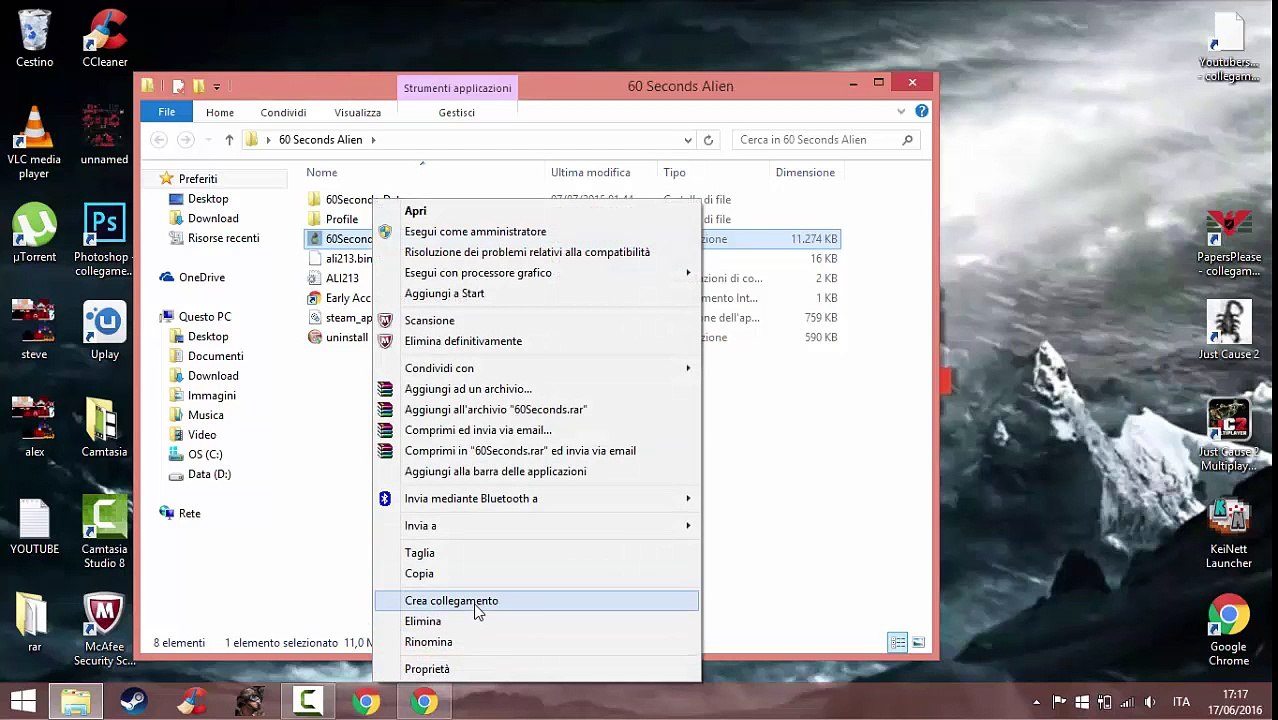1278x720 pixels.
Task: Open VLC media player desktop icon
Action: point(34,143)
